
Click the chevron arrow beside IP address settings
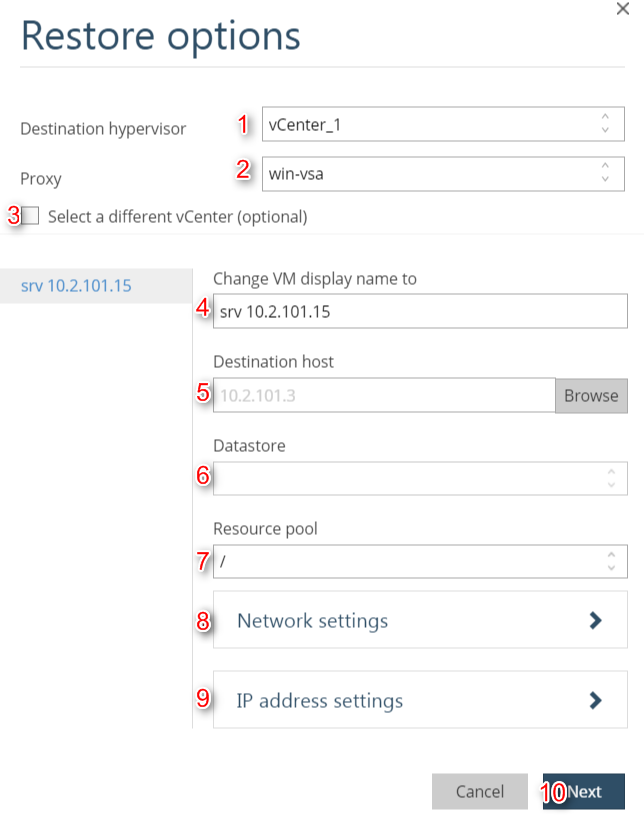(x=596, y=700)
